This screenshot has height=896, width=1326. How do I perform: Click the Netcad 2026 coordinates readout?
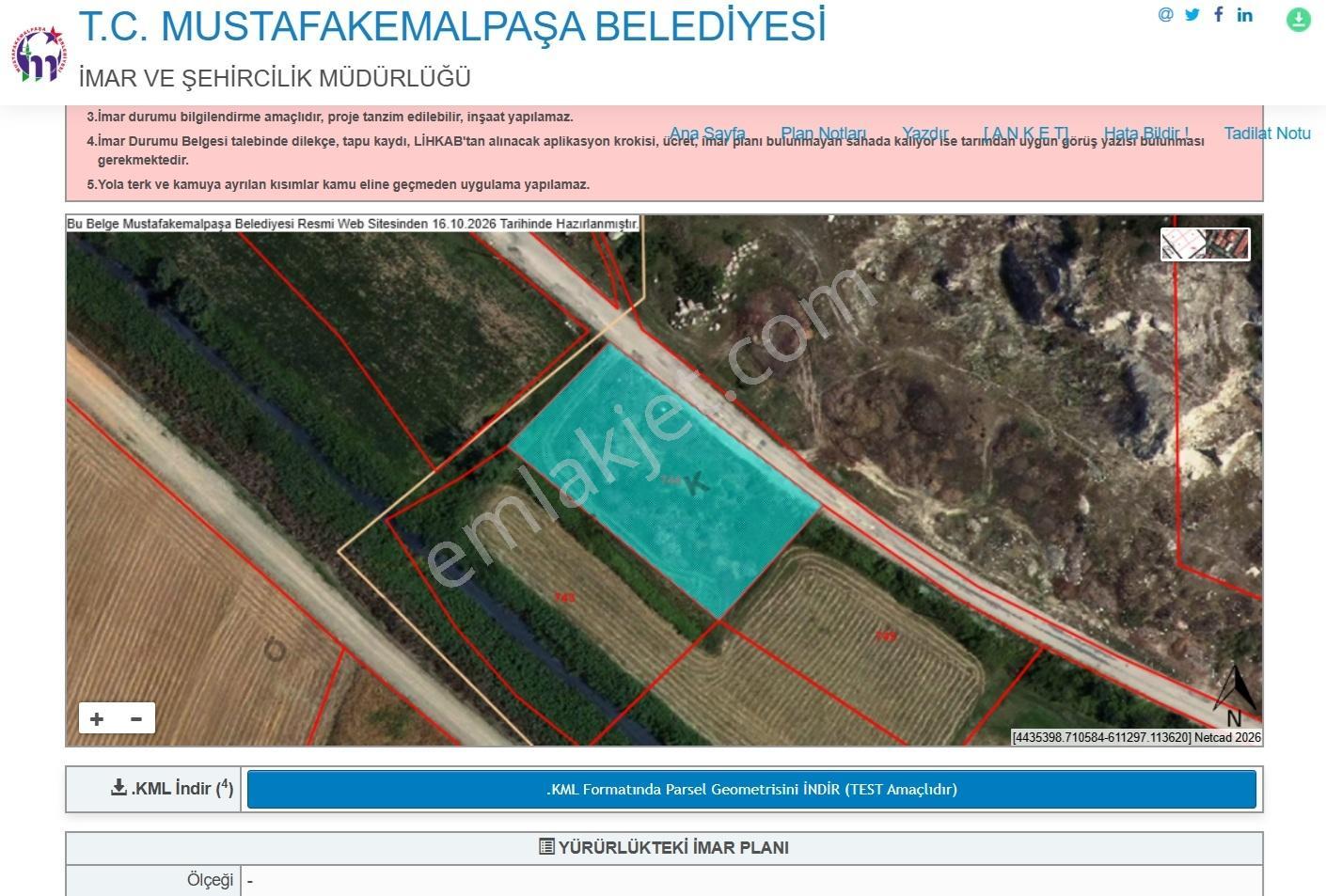click(1136, 738)
